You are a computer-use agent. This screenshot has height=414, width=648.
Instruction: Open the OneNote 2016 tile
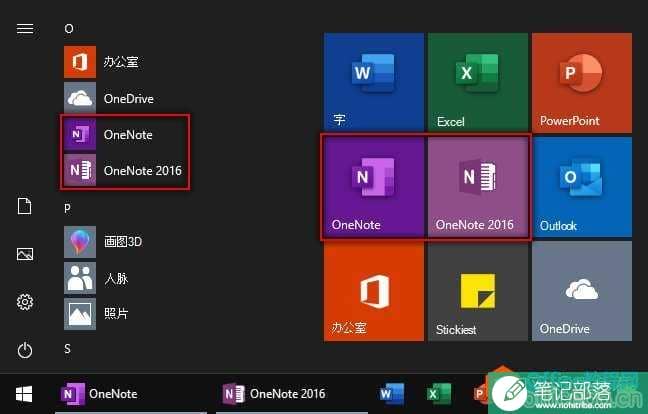[478, 187]
